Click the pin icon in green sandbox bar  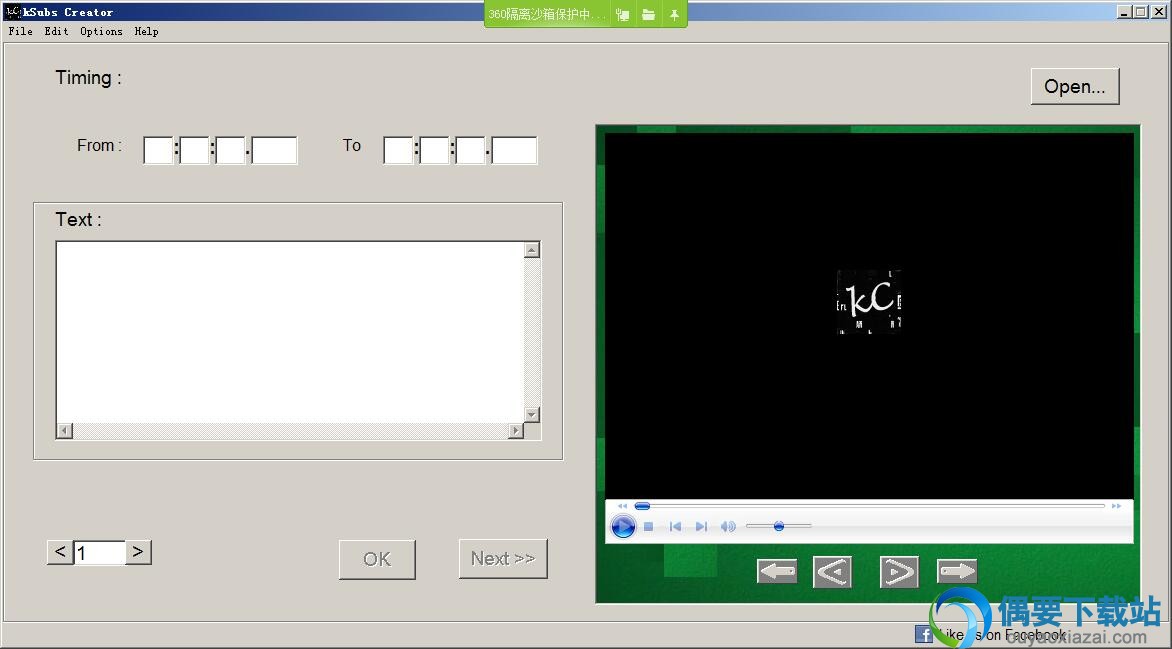[x=674, y=15]
